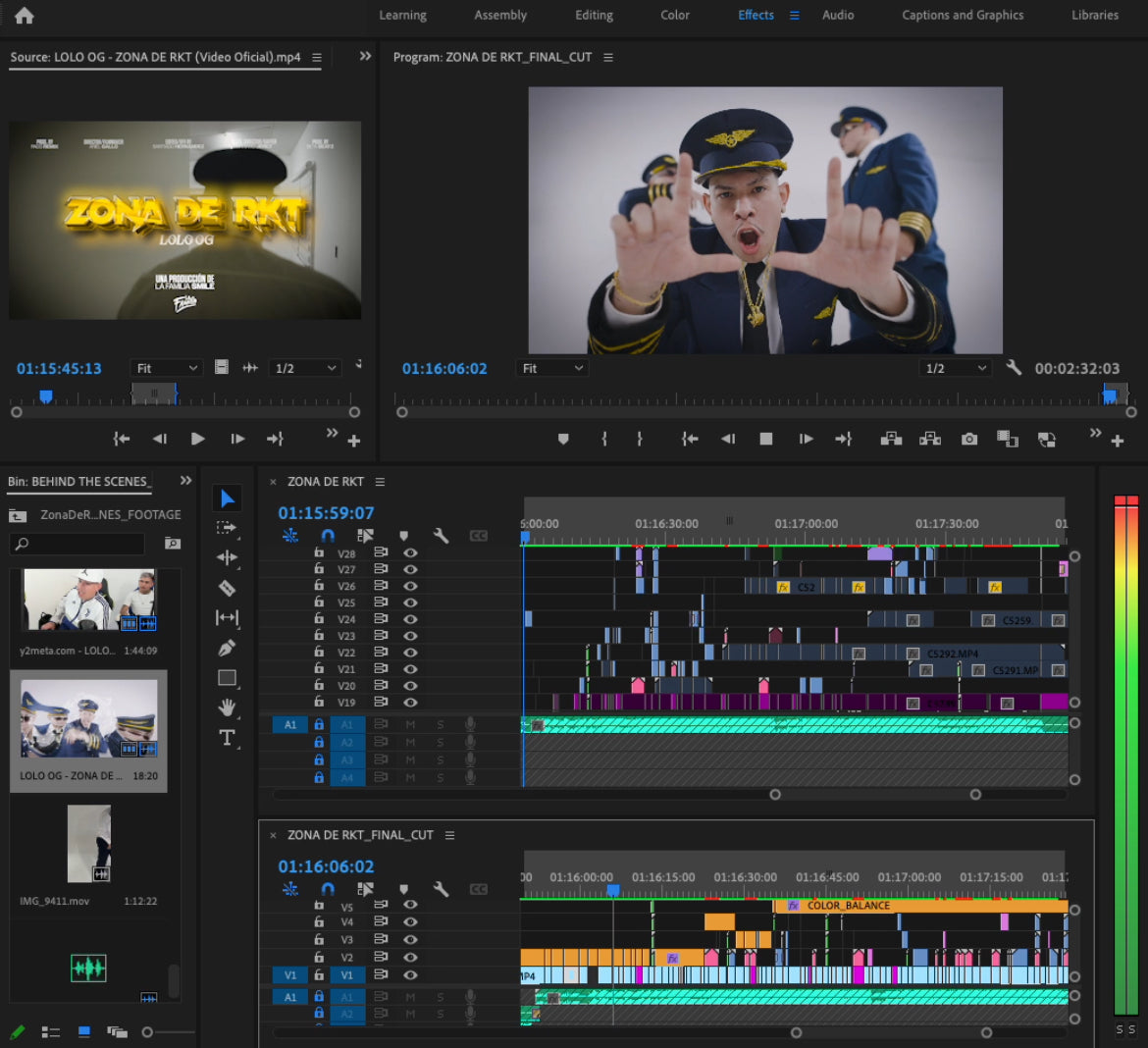Open button editor plus in Program monitor
Image resolution: width=1148 pixels, height=1048 pixels.
point(1118,441)
